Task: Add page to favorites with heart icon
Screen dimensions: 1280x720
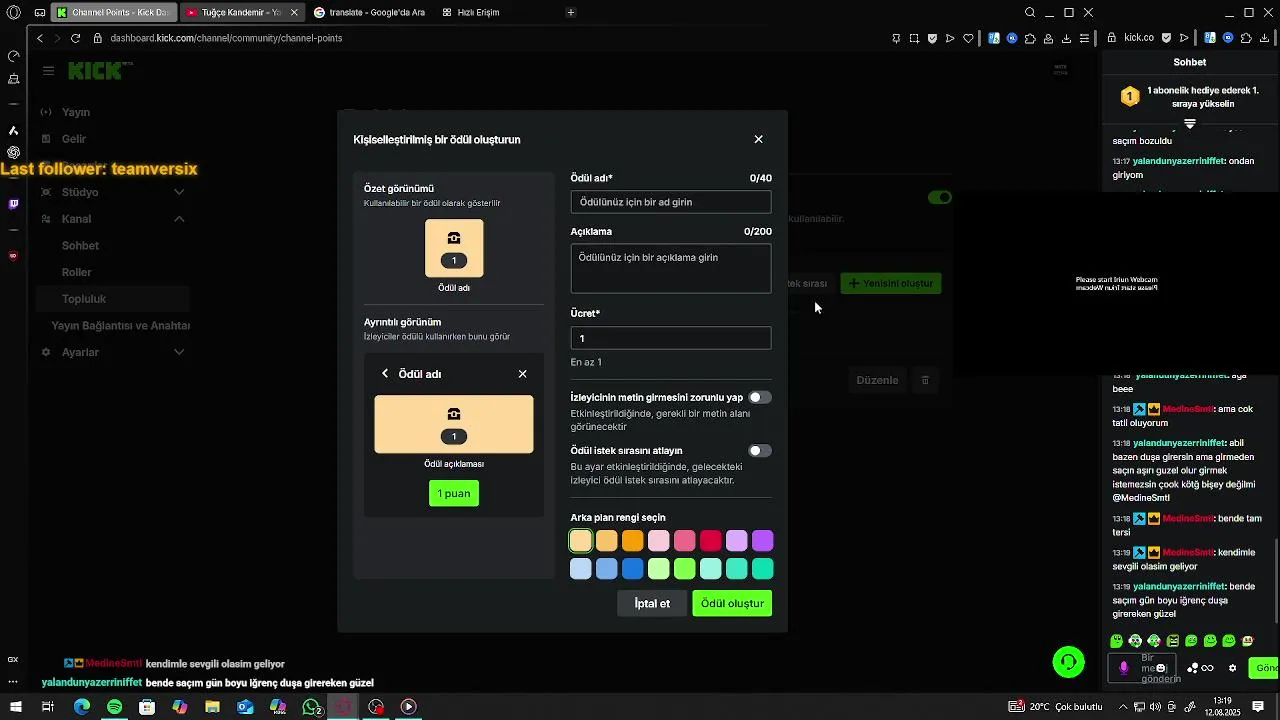Action: (968, 38)
